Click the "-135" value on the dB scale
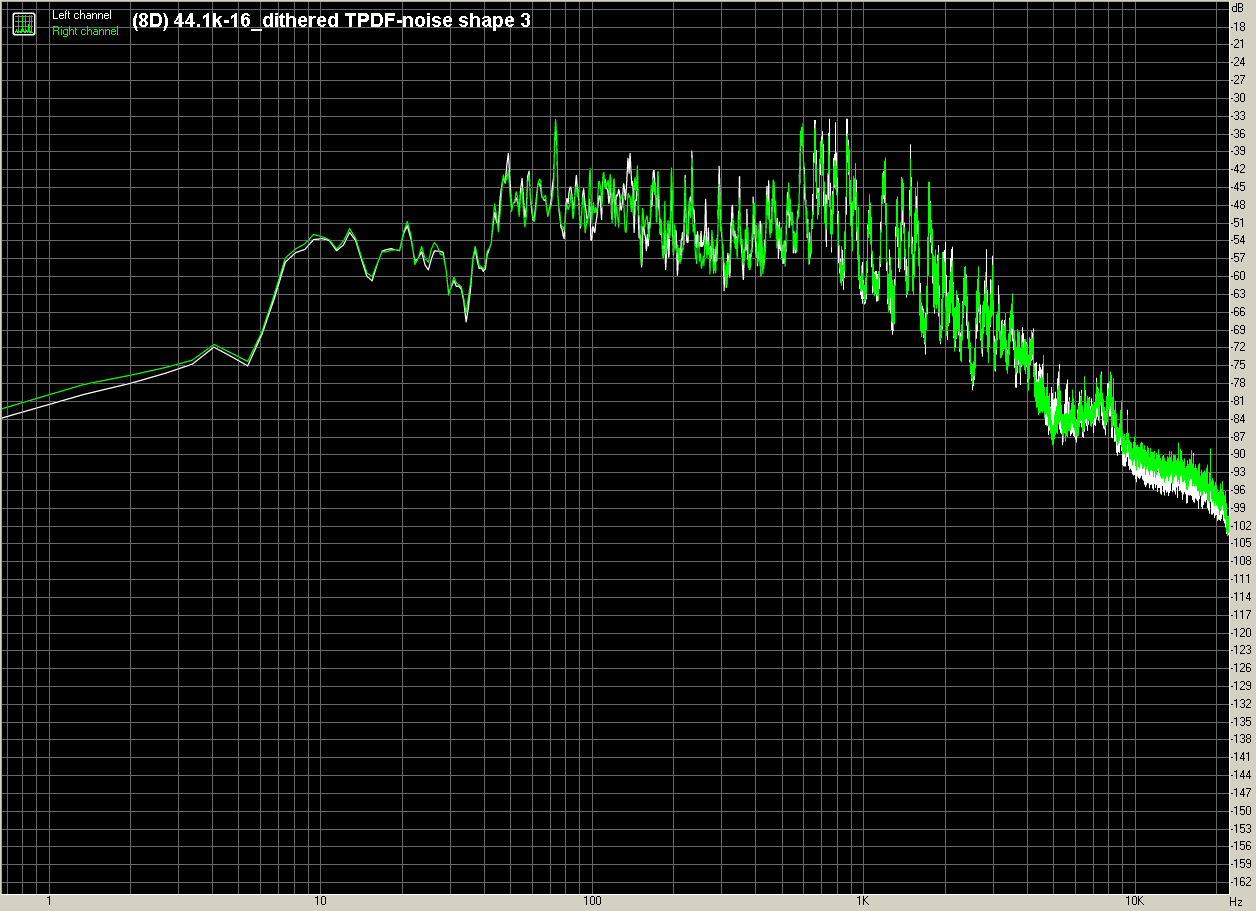Screen dimensions: 1256x911 (1241, 720)
